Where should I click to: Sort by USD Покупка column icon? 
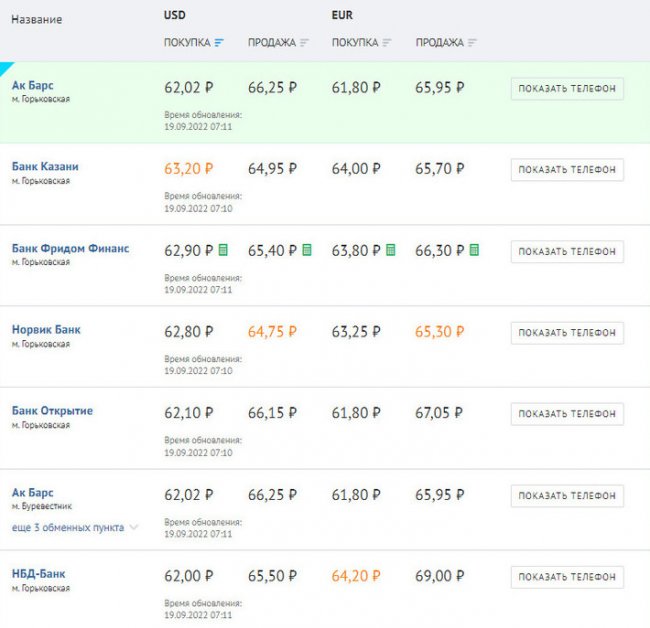[219, 43]
